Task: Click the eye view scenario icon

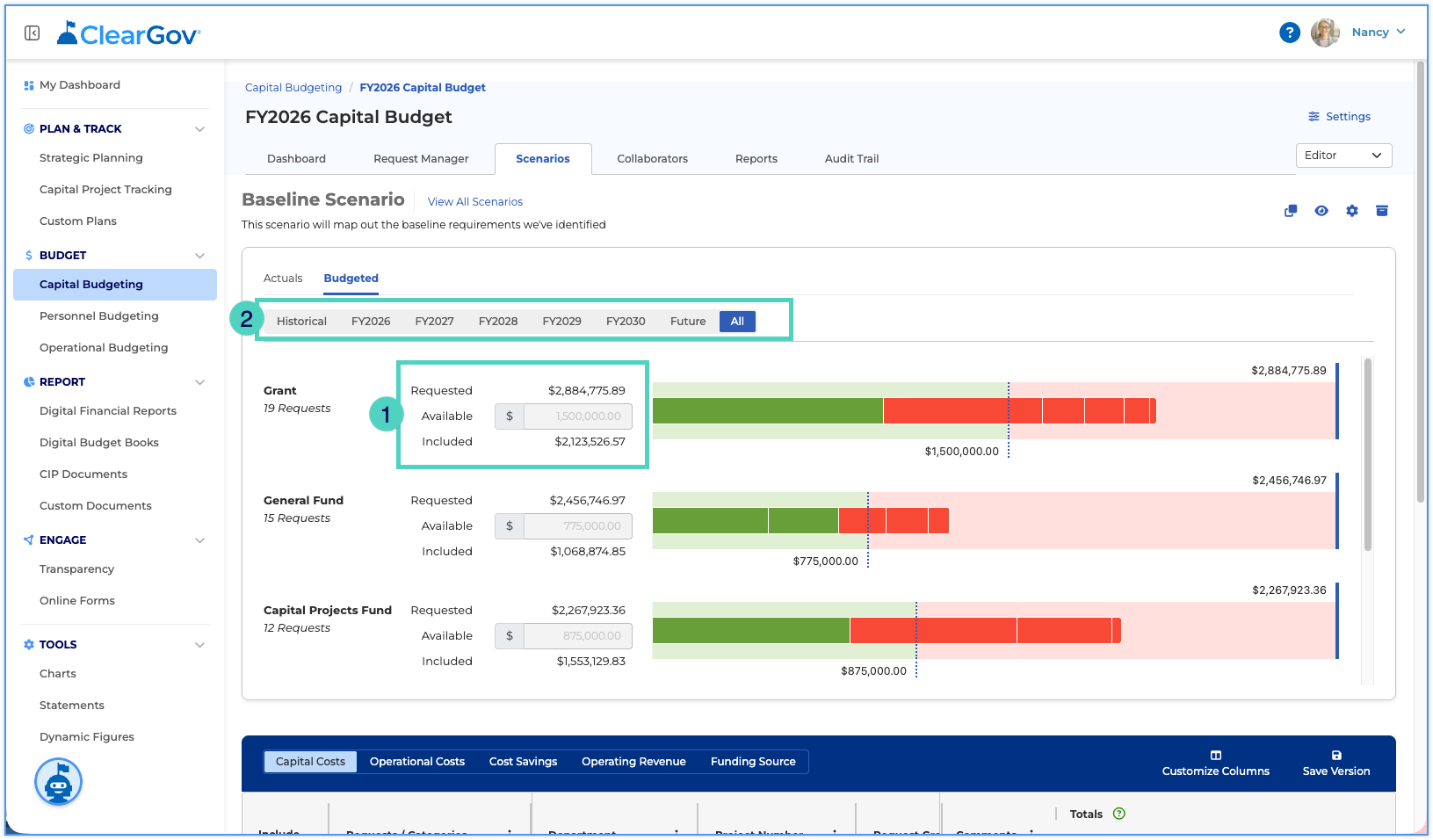Action: pos(1321,211)
